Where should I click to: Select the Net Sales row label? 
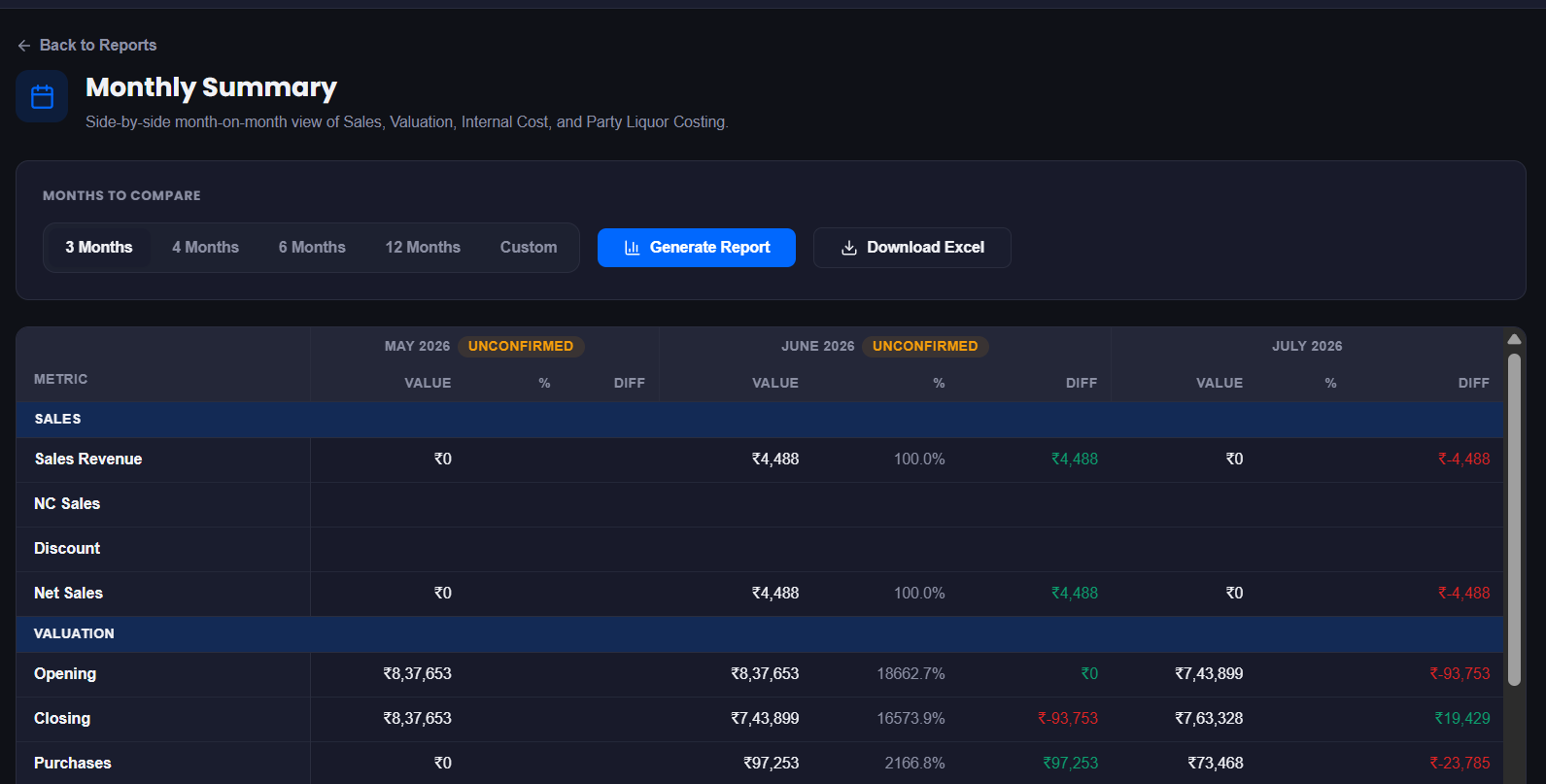(68, 594)
